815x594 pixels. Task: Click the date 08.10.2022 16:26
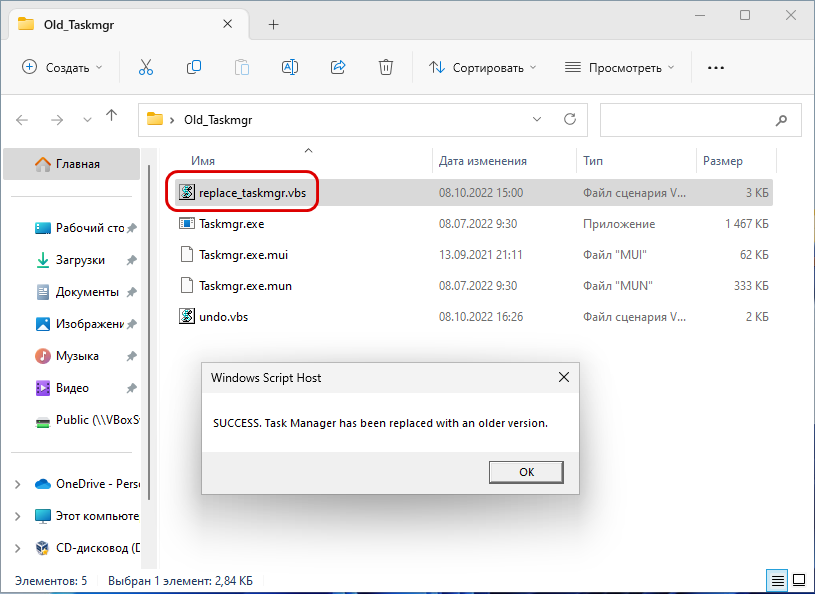pos(481,316)
